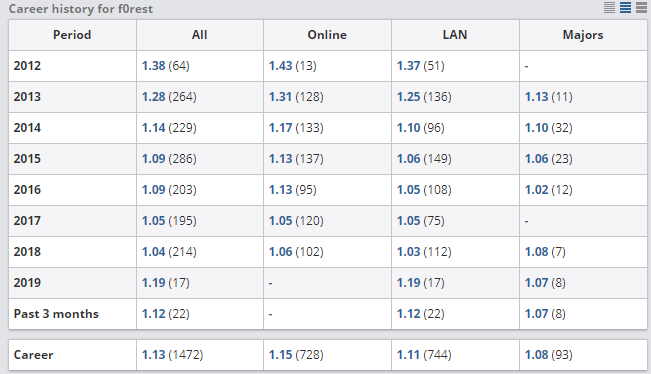Open the 2015 Majors rating 1.06
Viewport: 651px width, 374px height.
(536, 159)
